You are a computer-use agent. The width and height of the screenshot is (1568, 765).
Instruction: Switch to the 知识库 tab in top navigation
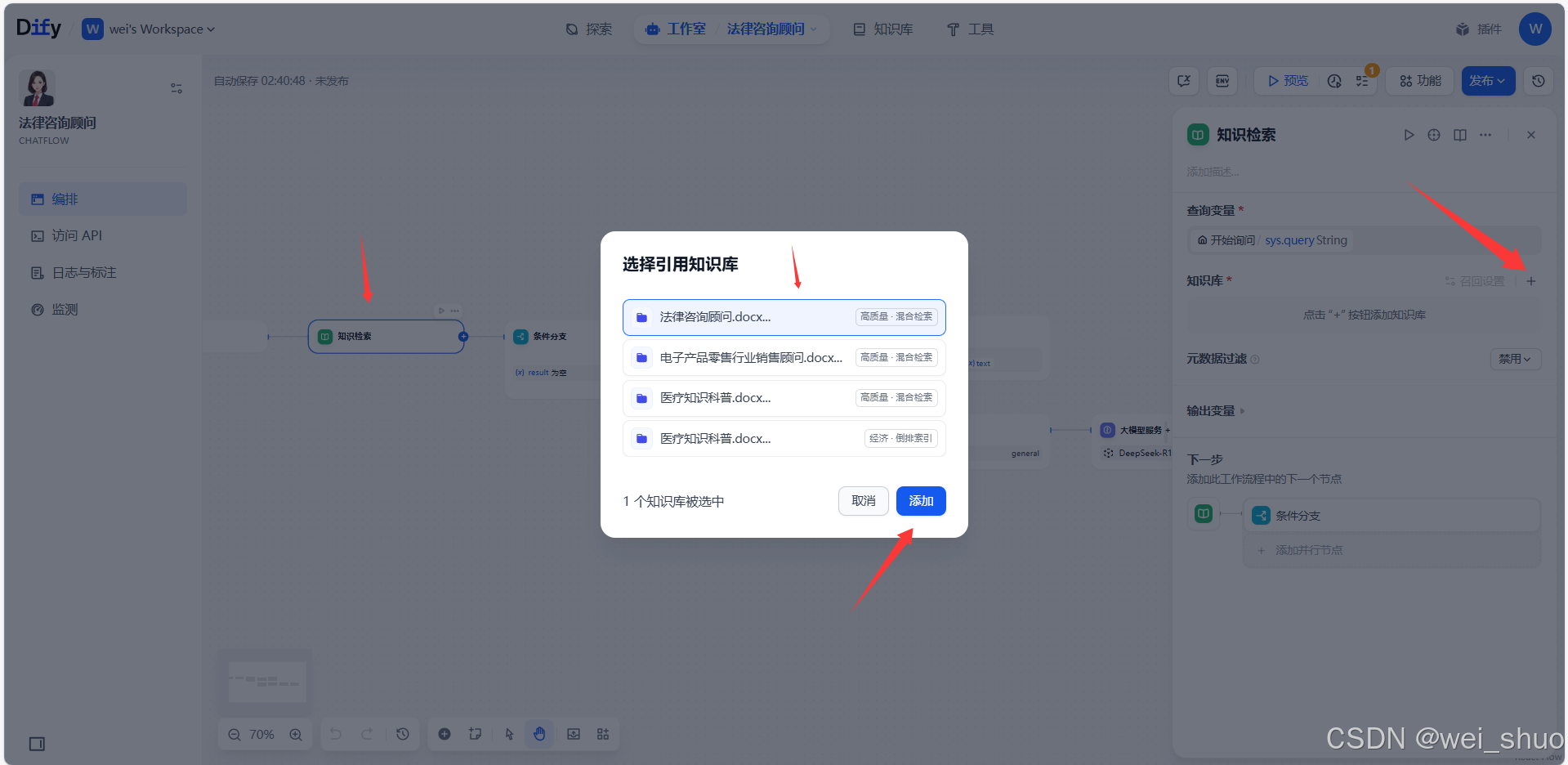click(892, 29)
